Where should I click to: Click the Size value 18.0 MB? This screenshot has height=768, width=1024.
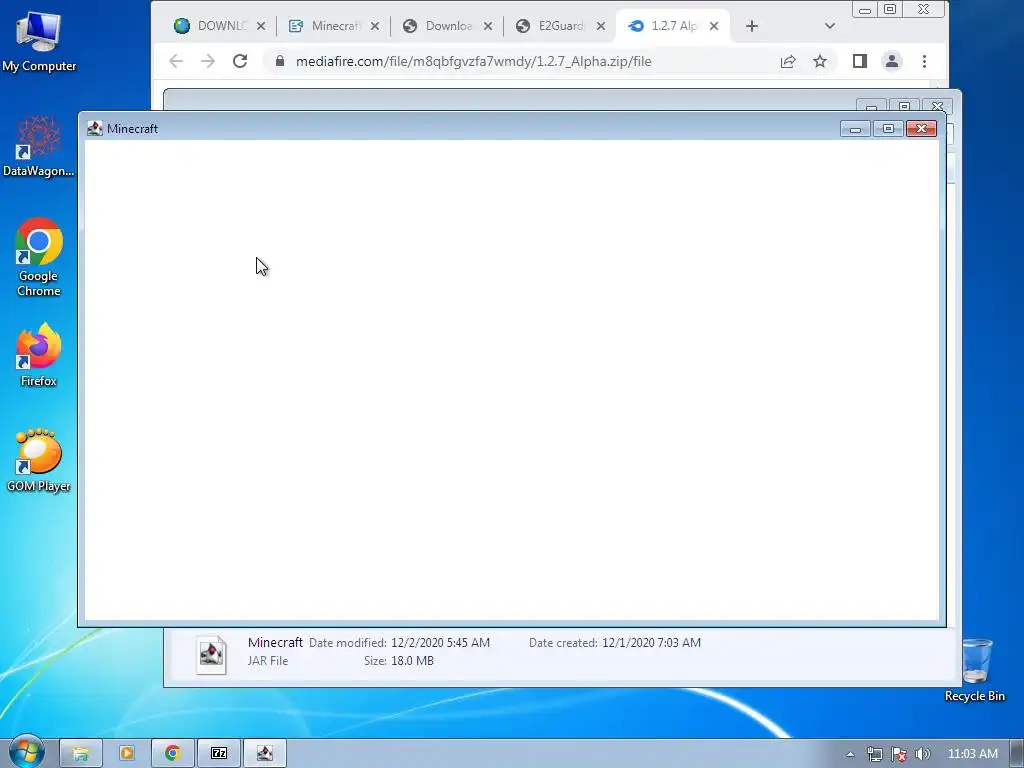[x=412, y=661]
